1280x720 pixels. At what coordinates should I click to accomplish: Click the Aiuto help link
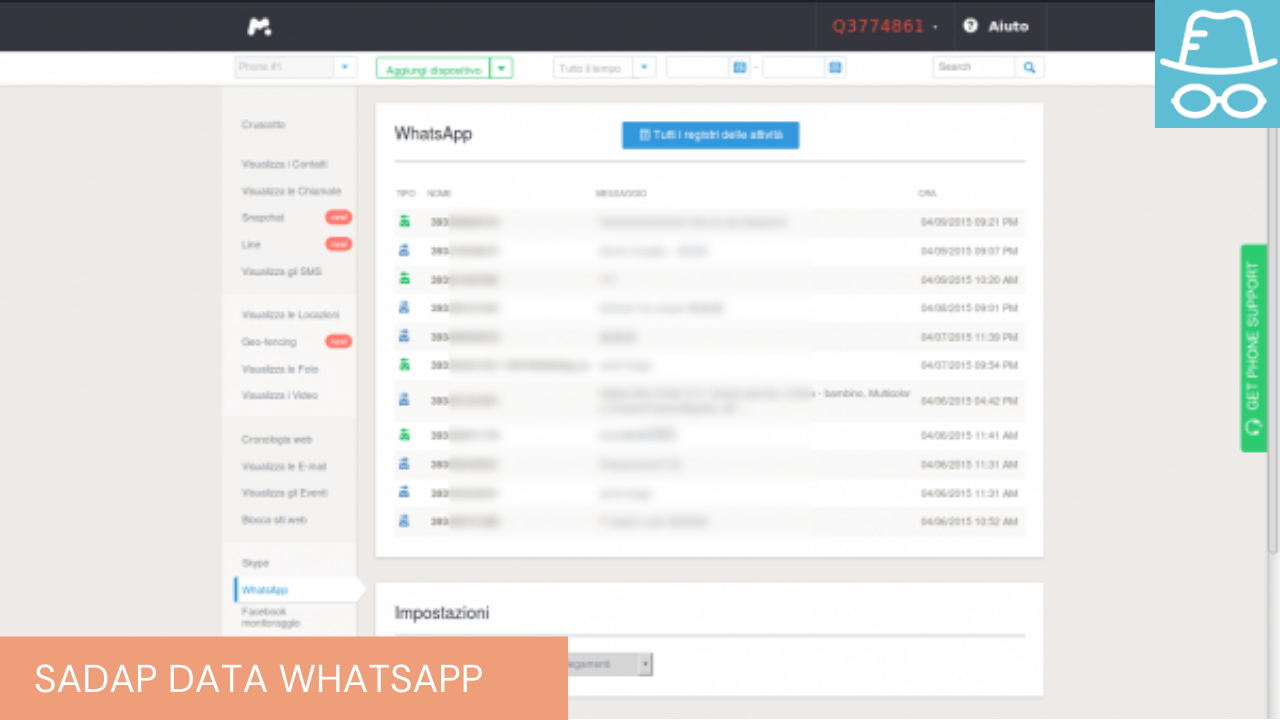coord(1008,26)
